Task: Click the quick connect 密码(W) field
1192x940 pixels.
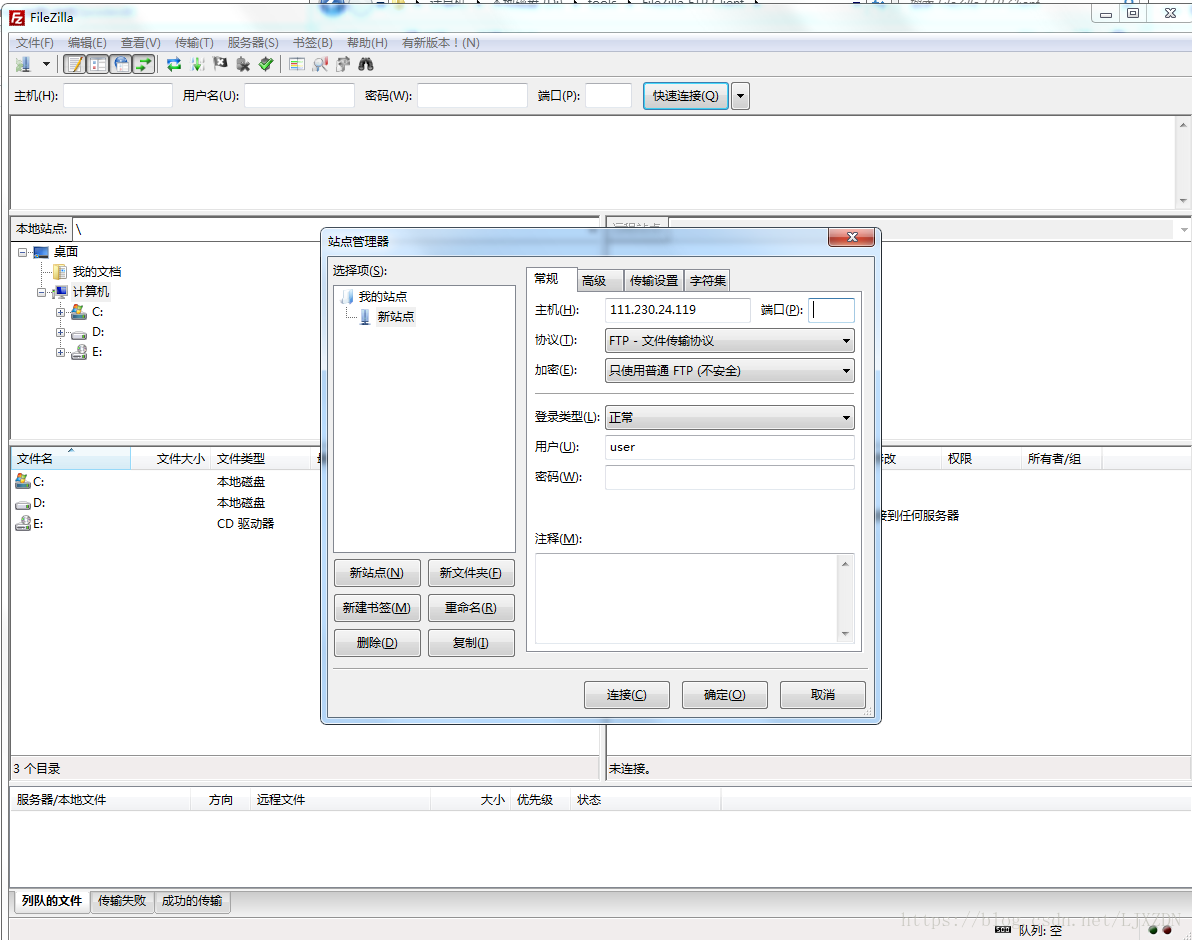Action: coord(472,96)
